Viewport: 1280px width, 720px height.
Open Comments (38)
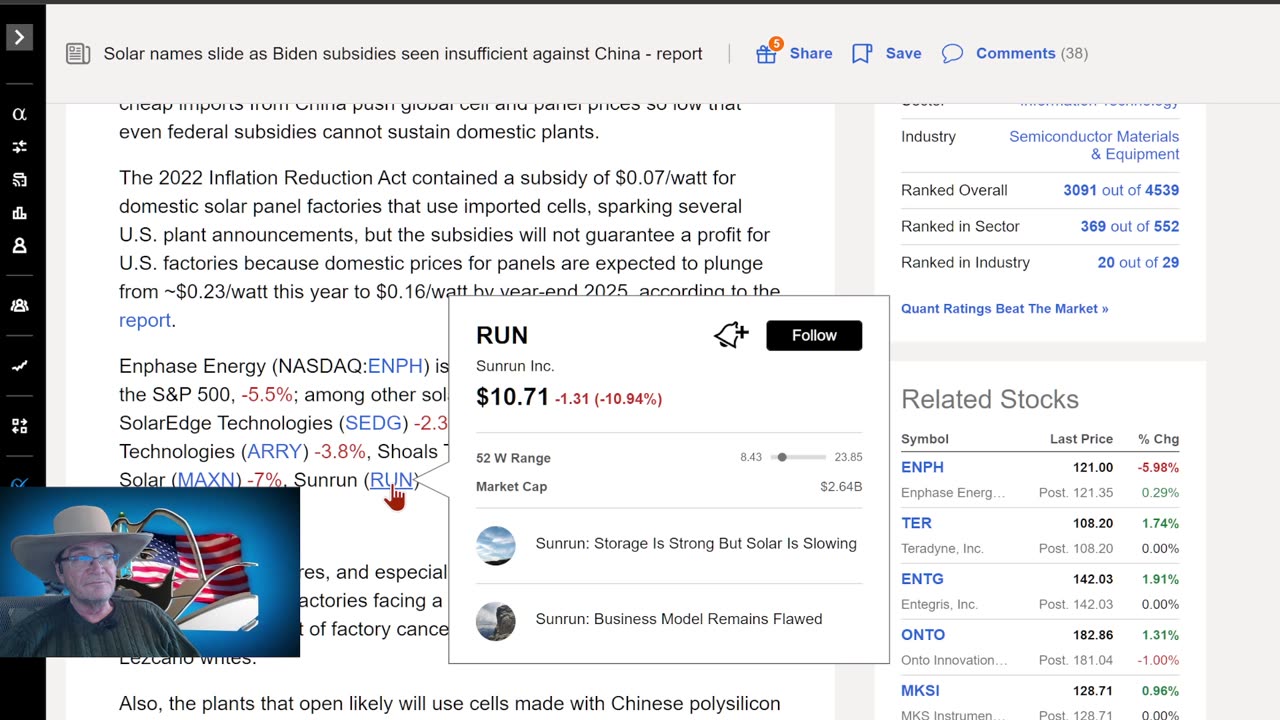tap(1032, 53)
